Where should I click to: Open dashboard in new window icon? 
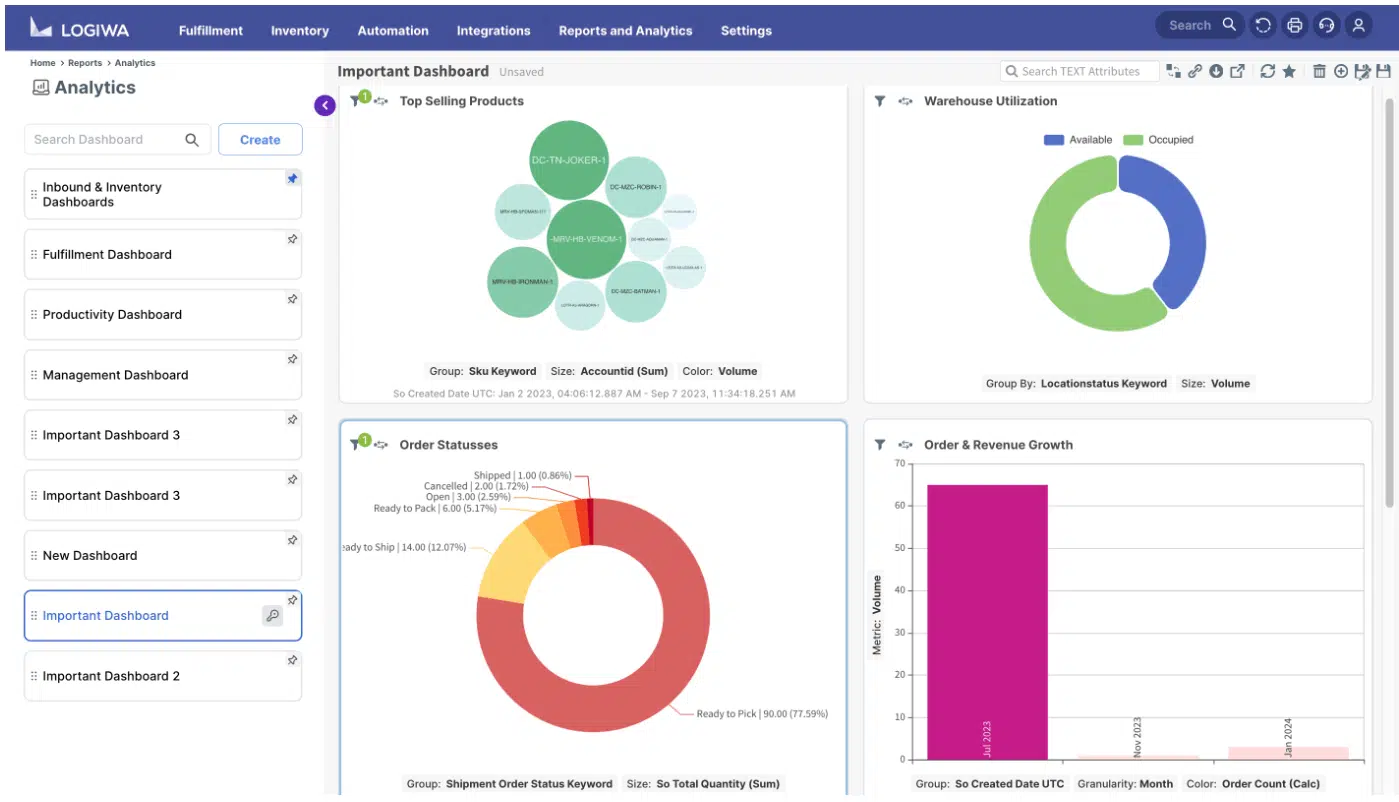point(1238,71)
